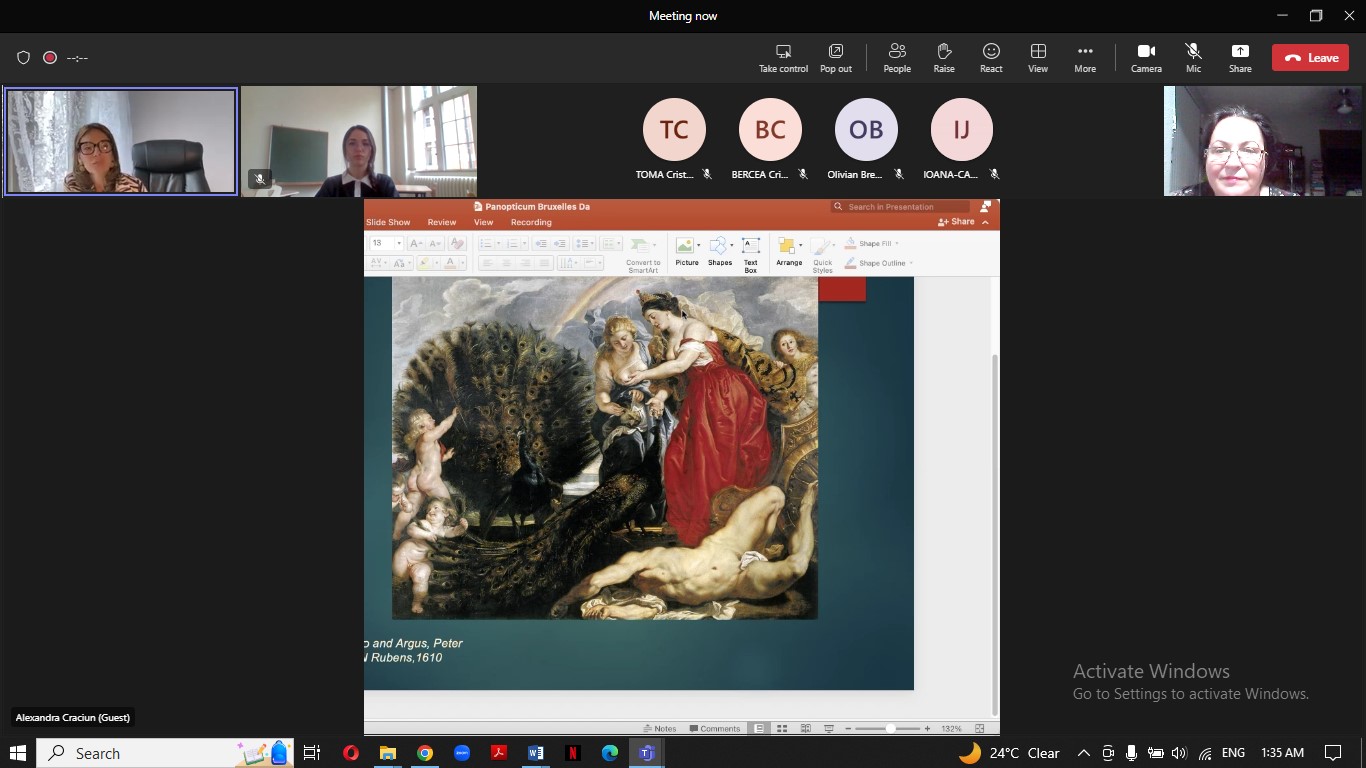This screenshot has height=768, width=1366.
Task: Click the zoom in plus button
Action: pos(928,729)
